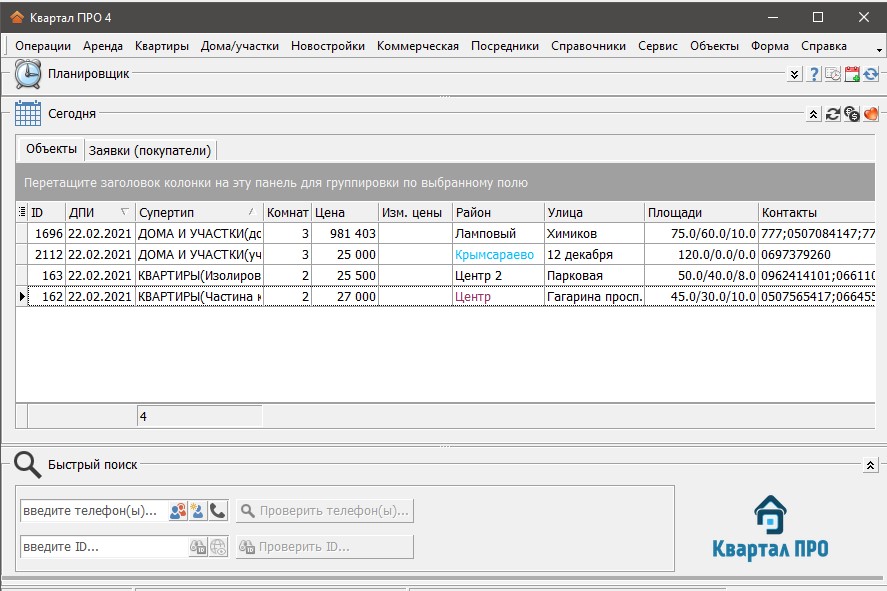
Task: Collapse the Быстрый поиск panel
Action: 869,465
